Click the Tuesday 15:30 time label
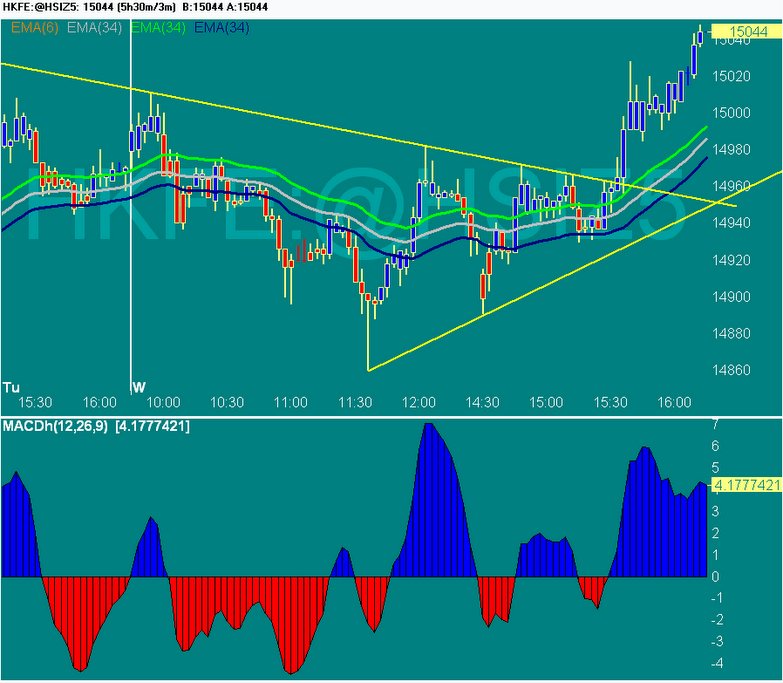 (x=35, y=402)
